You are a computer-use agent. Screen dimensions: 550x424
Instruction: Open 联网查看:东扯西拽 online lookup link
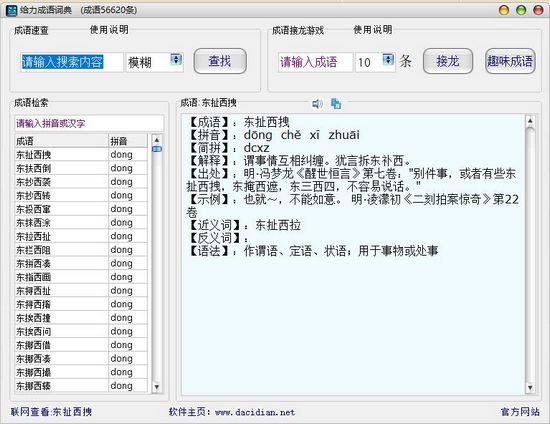click(x=51, y=411)
